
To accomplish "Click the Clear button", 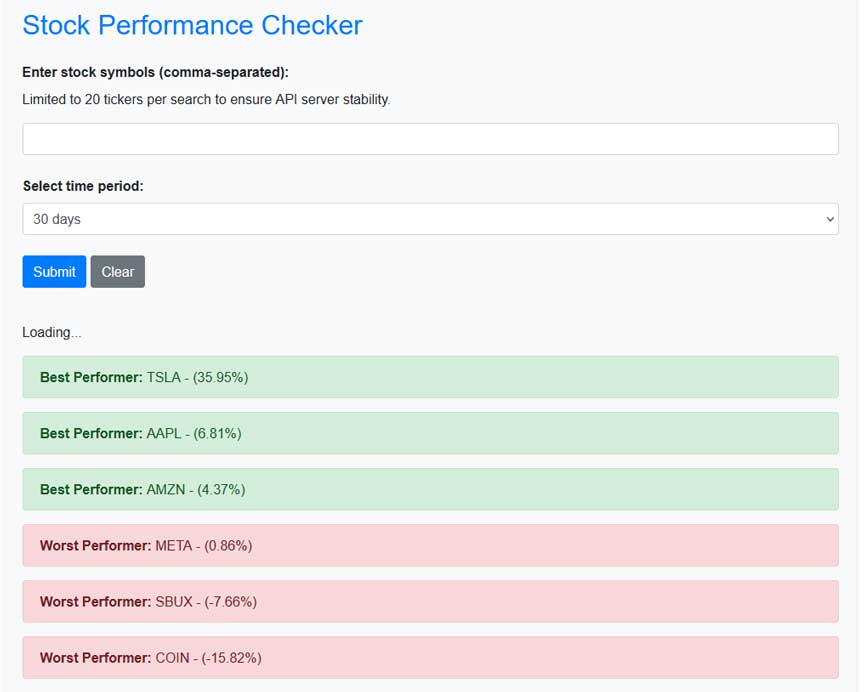I will coord(117,272).
